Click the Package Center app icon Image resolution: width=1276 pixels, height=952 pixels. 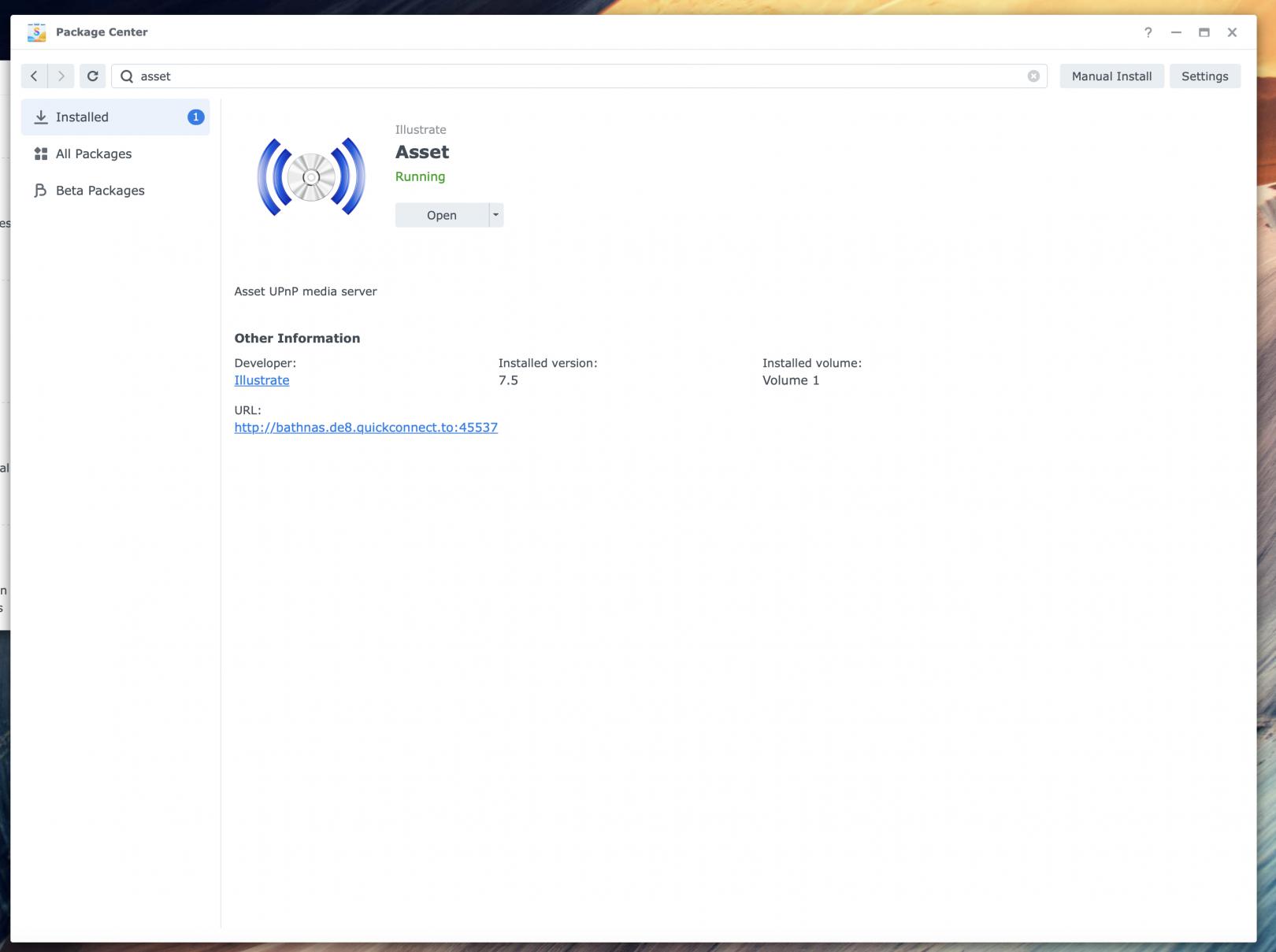36,32
